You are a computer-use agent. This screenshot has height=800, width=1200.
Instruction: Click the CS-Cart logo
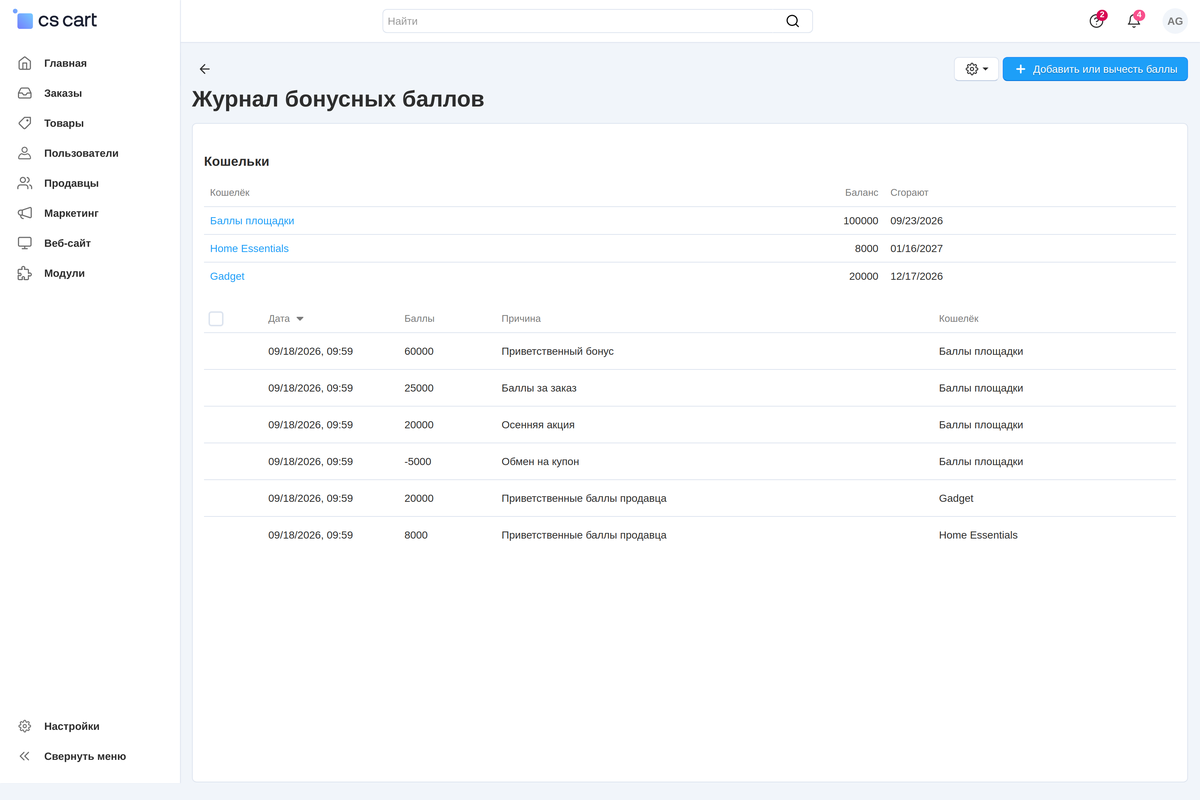55,20
